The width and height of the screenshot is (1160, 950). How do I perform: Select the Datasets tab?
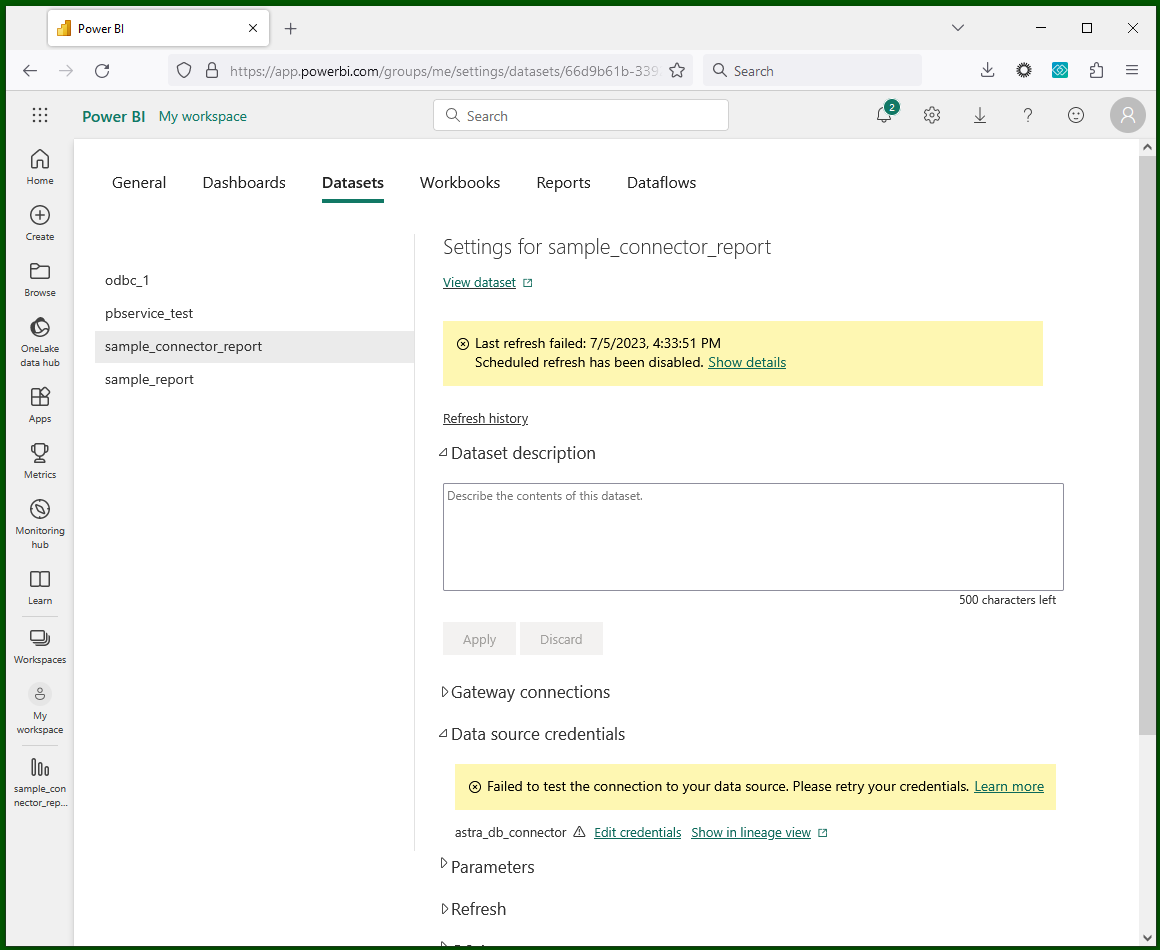(x=353, y=183)
